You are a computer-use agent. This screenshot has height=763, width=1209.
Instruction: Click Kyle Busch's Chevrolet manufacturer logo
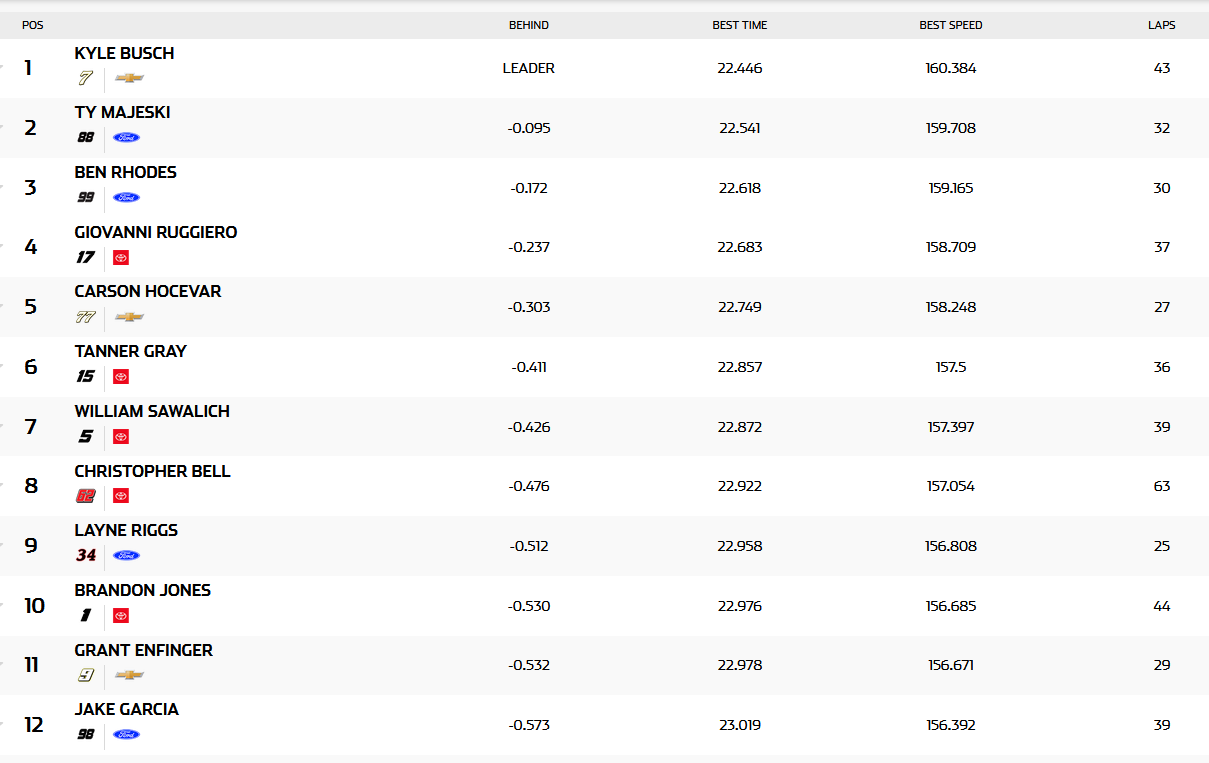(129, 77)
